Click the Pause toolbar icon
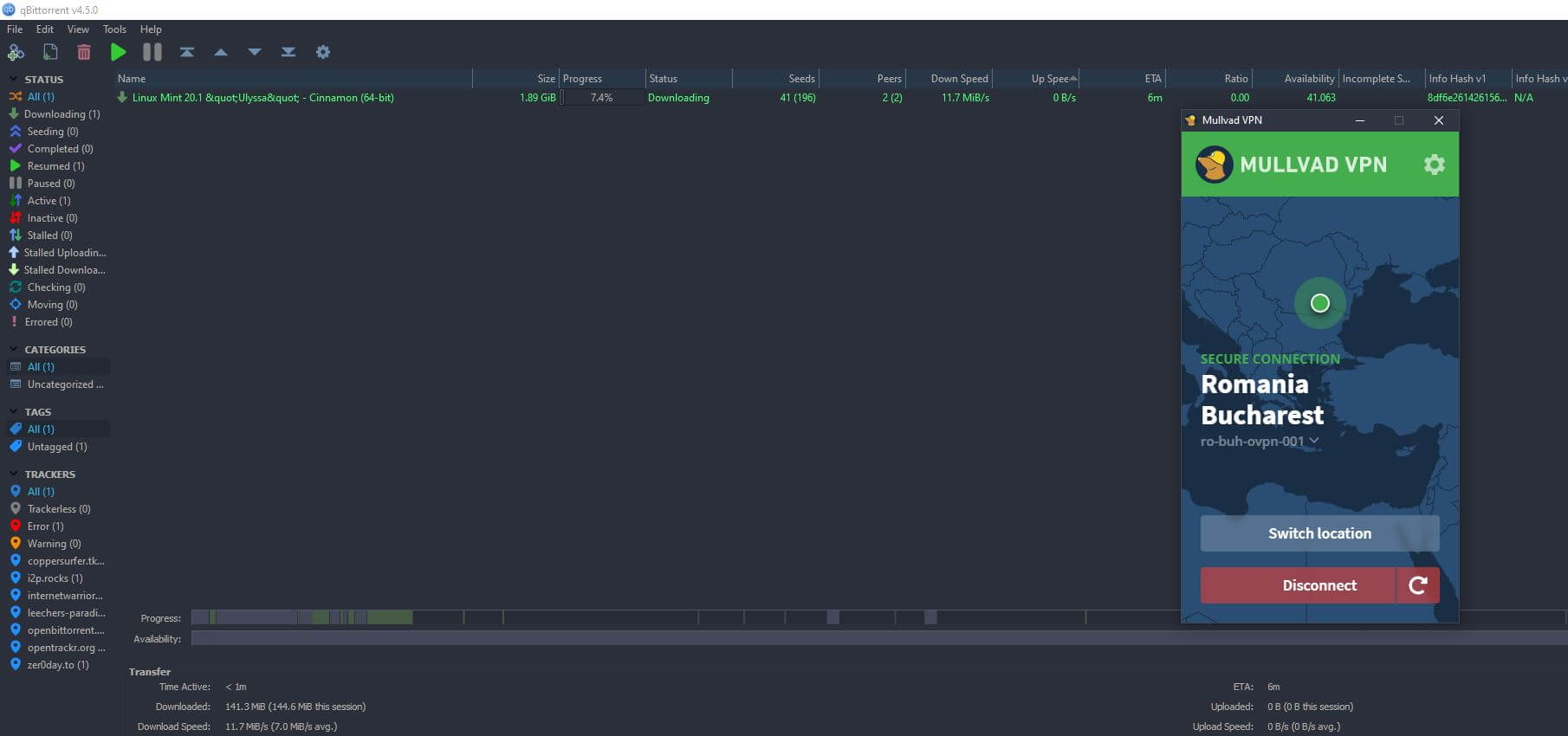Screen dimensions: 1568x736 coord(152,52)
